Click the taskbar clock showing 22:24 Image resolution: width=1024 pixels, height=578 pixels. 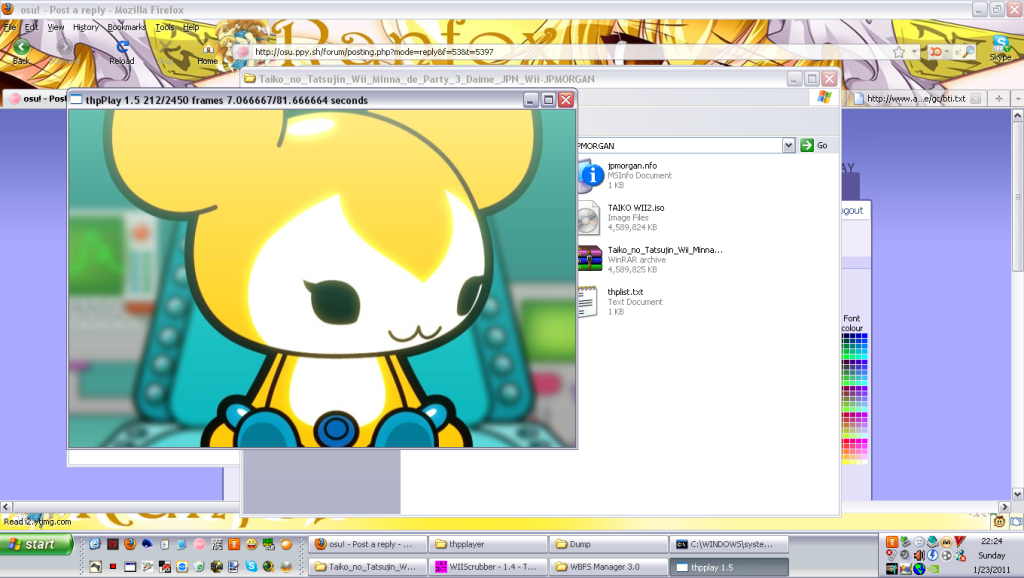[x=991, y=541]
